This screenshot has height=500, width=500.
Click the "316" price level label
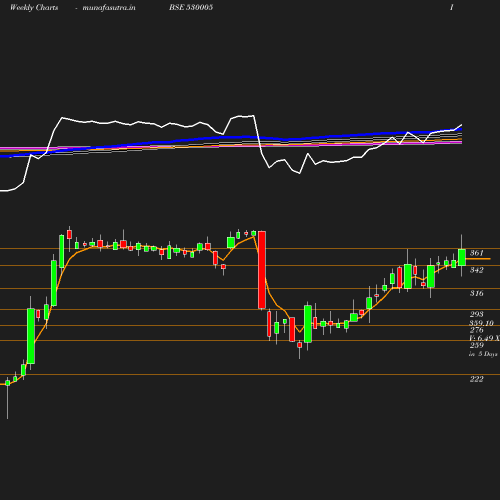coord(476,293)
